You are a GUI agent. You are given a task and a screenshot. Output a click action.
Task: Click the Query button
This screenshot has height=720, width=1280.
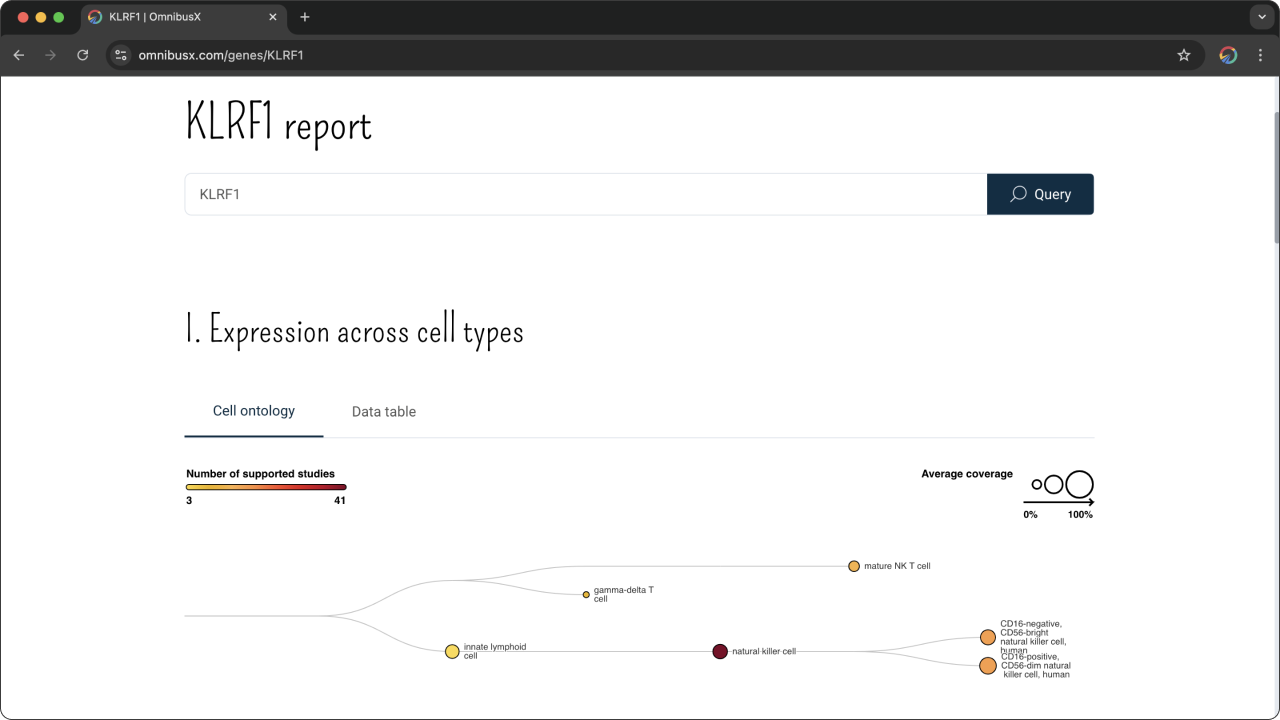[x=1040, y=194]
